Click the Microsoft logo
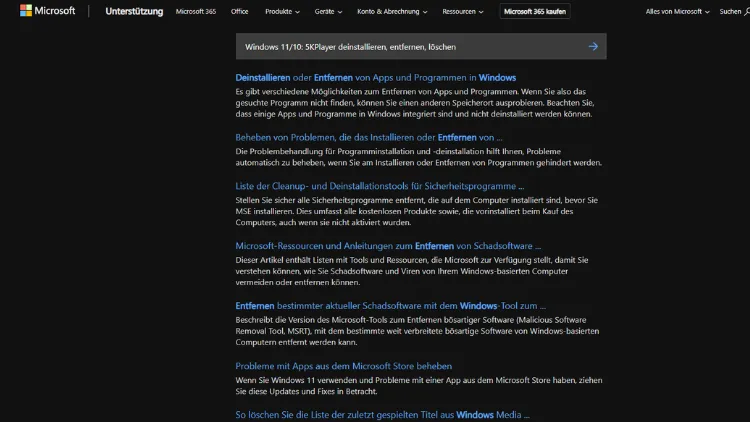Screen dimensions: 750x422 (x=47, y=11)
